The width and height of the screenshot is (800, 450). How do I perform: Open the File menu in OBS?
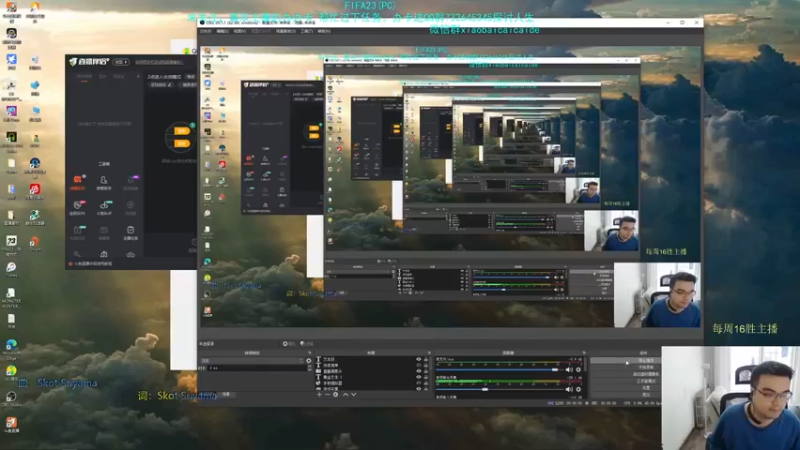click(205, 31)
